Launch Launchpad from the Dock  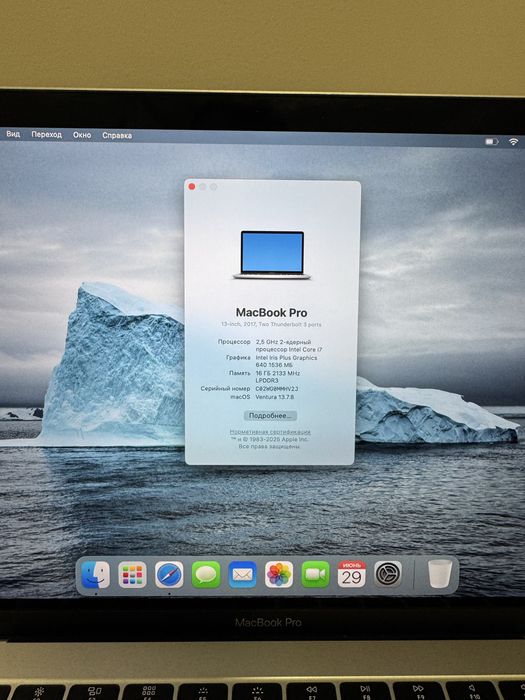point(132,574)
